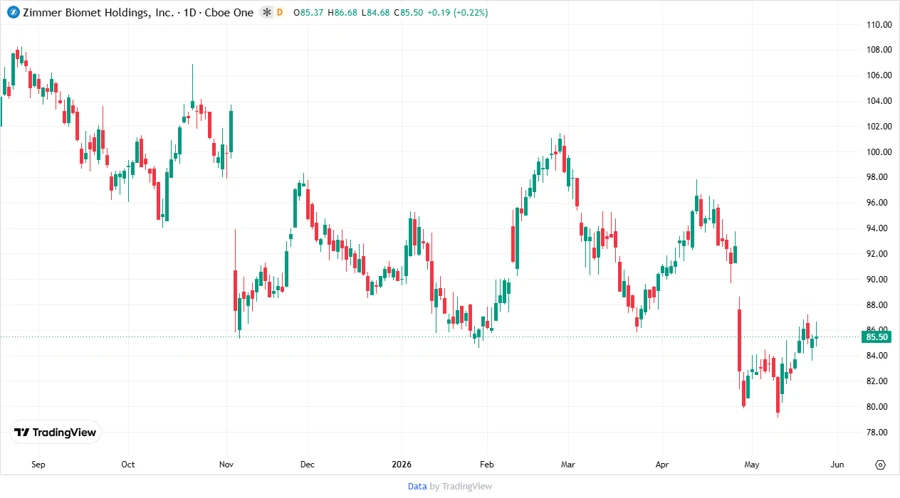Click the Apr label on time axis
The width and height of the screenshot is (900, 498).
pyautogui.click(x=662, y=464)
